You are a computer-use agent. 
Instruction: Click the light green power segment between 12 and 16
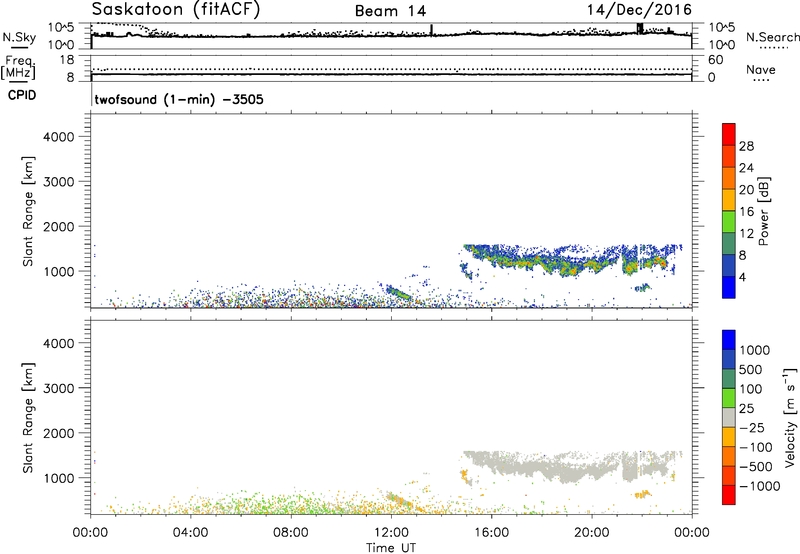(729, 222)
